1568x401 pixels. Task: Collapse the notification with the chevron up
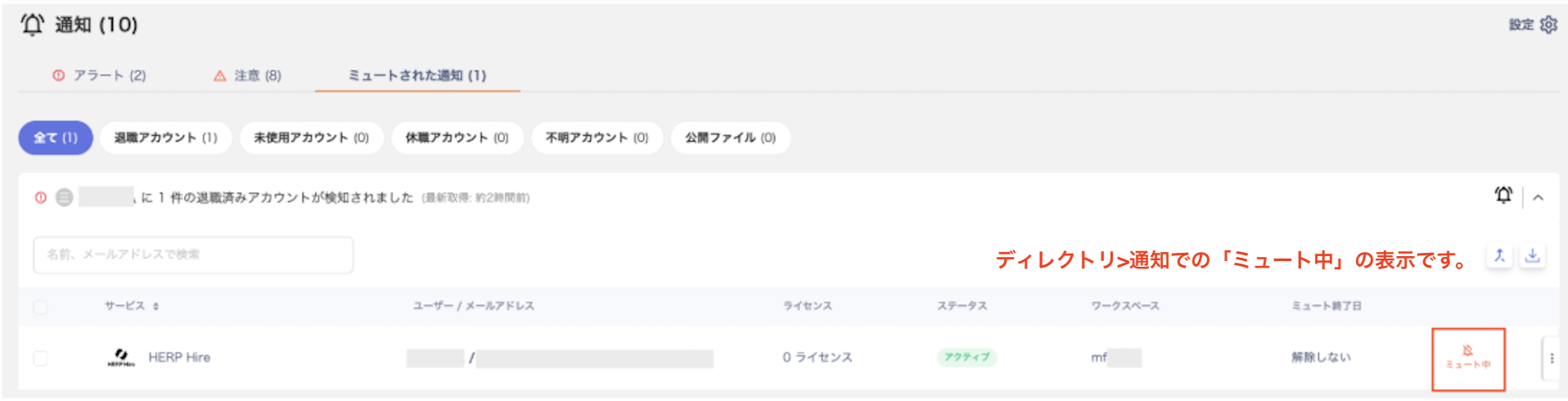tap(1539, 197)
